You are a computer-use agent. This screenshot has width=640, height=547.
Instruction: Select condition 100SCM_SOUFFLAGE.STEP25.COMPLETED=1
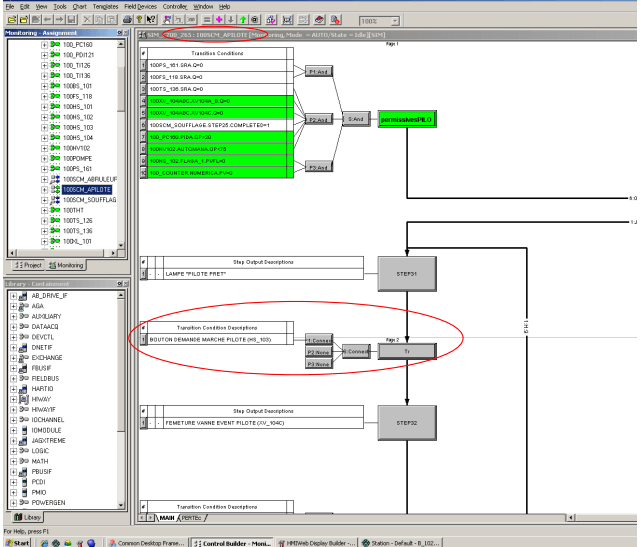point(217,125)
